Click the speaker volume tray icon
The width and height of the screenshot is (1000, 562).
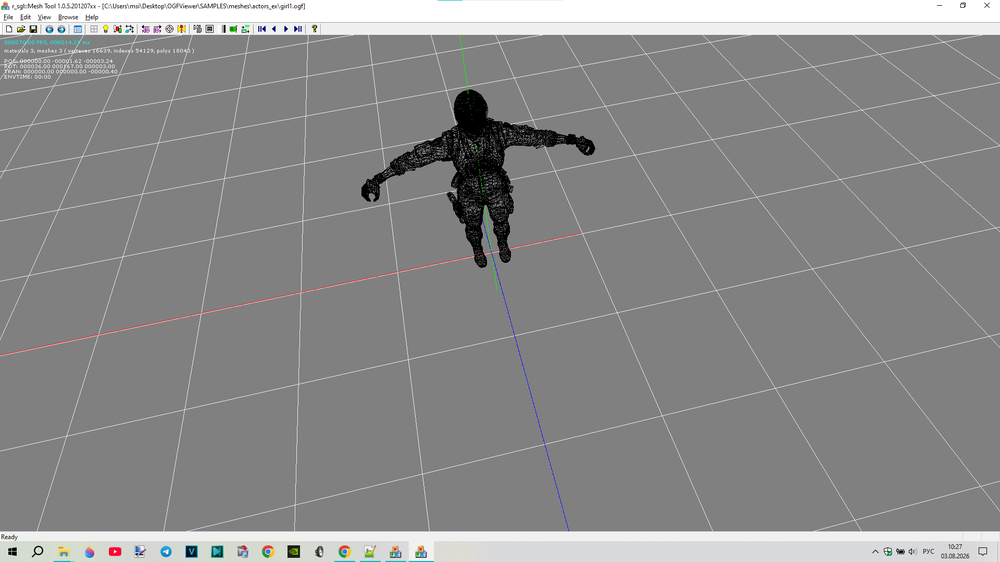click(x=912, y=552)
